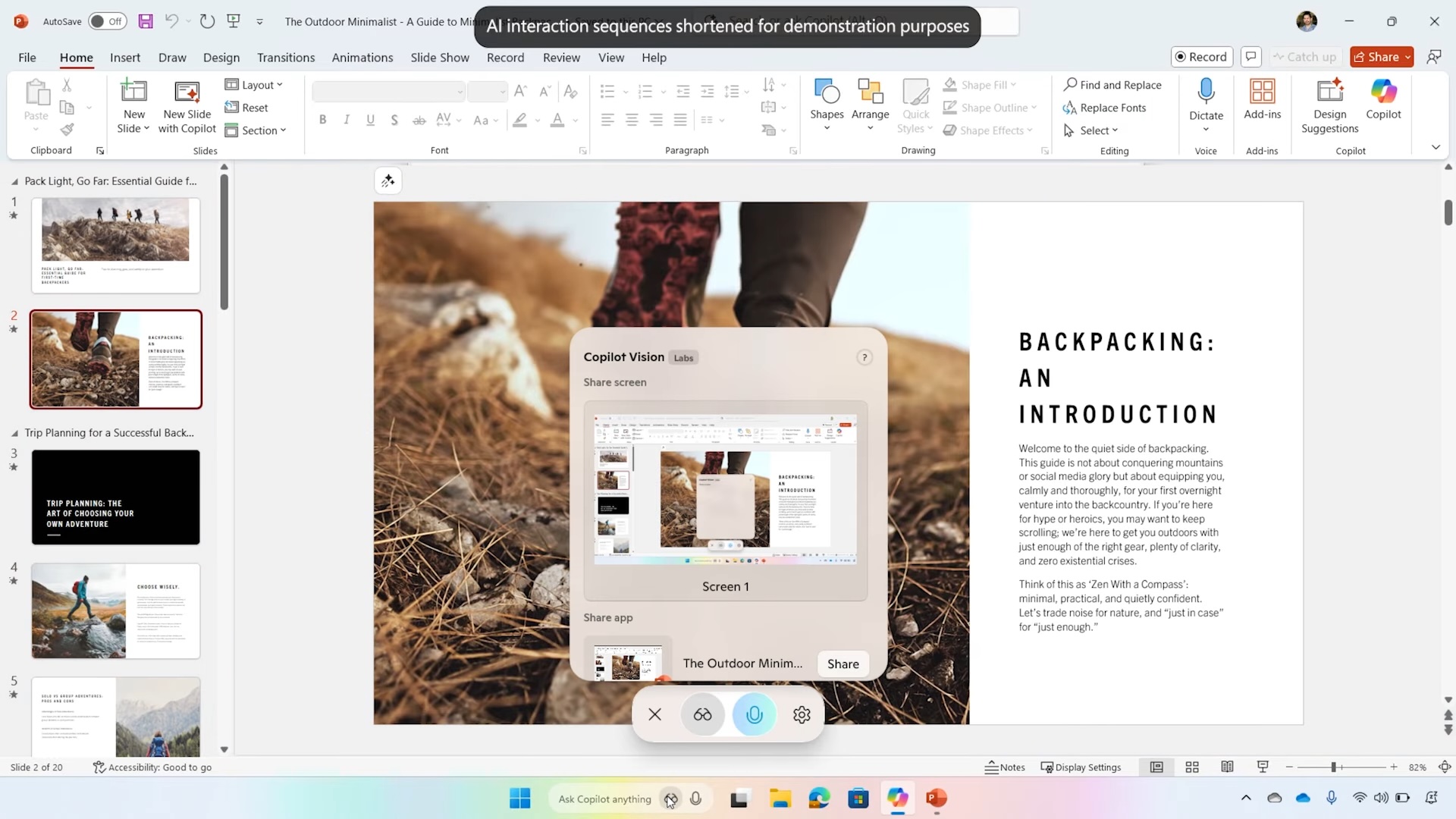This screenshot has height=819, width=1456.
Task: Launch Copilot from the ribbon
Action: pyautogui.click(x=1383, y=101)
